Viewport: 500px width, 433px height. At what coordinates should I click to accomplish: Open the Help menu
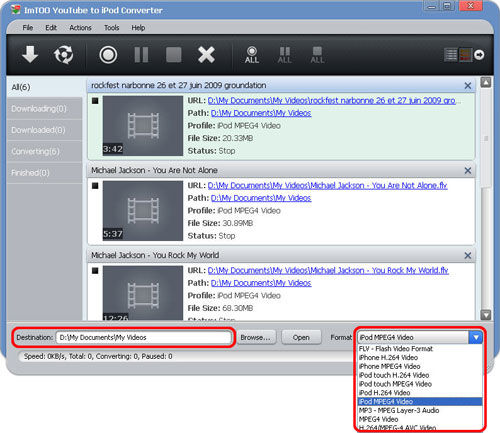138,28
